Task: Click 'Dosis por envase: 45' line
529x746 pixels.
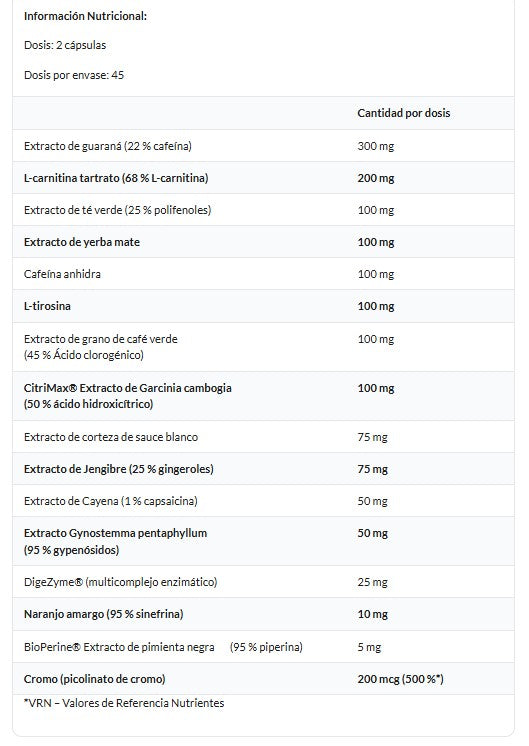Action: point(74,75)
